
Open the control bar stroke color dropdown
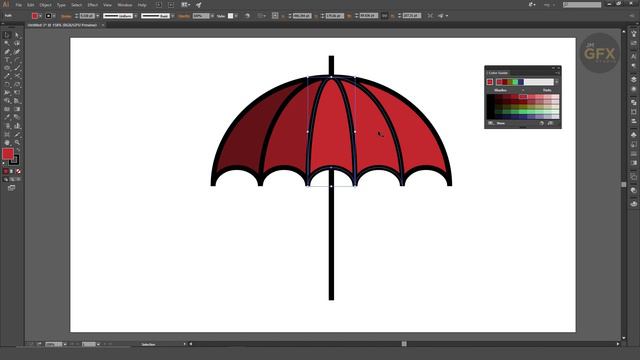pyautogui.click(x=54, y=16)
